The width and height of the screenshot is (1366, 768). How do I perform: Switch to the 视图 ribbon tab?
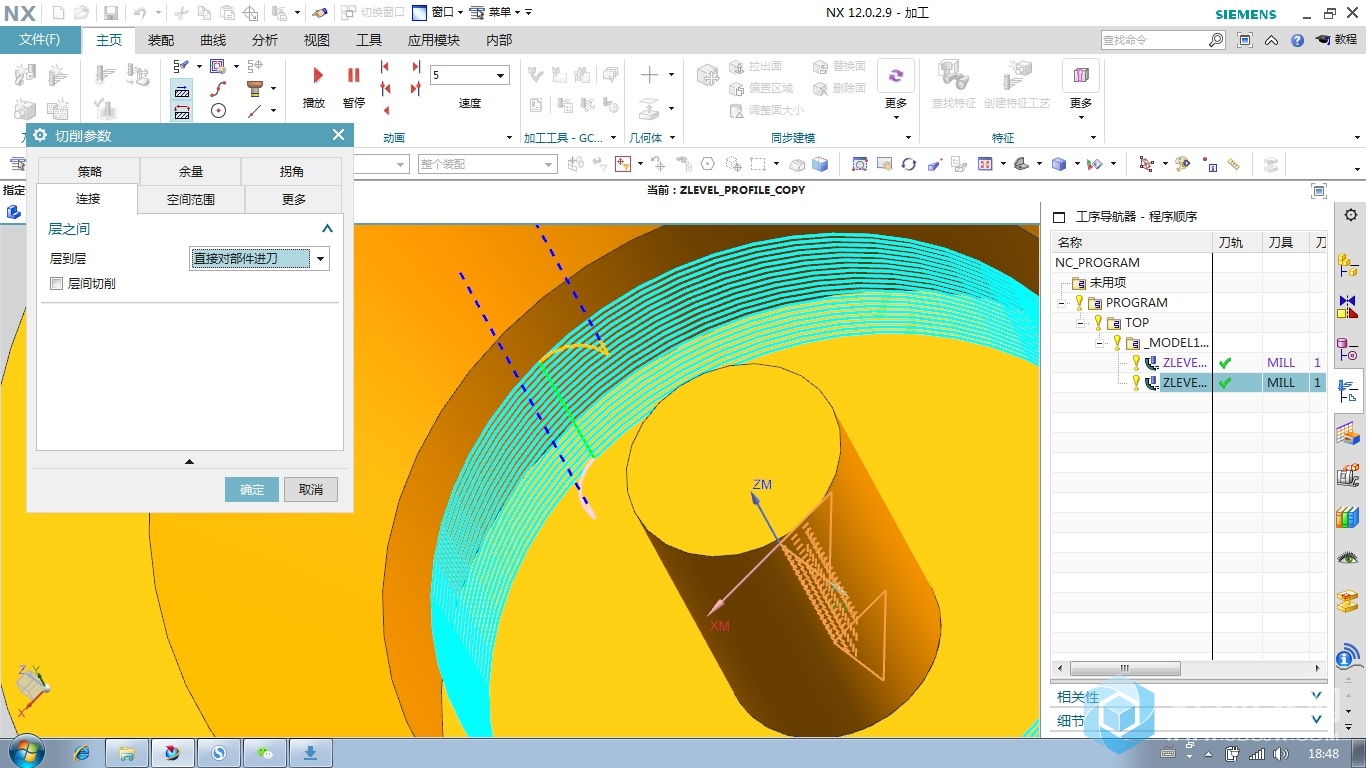(x=317, y=40)
